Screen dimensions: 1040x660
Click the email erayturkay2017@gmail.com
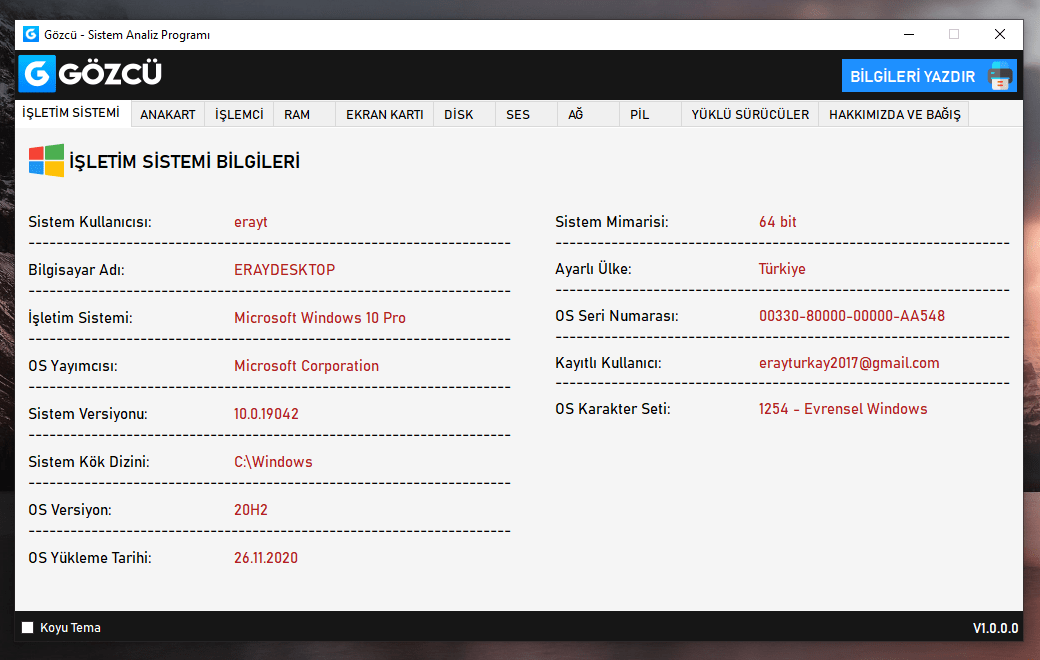pyautogui.click(x=849, y=363)
